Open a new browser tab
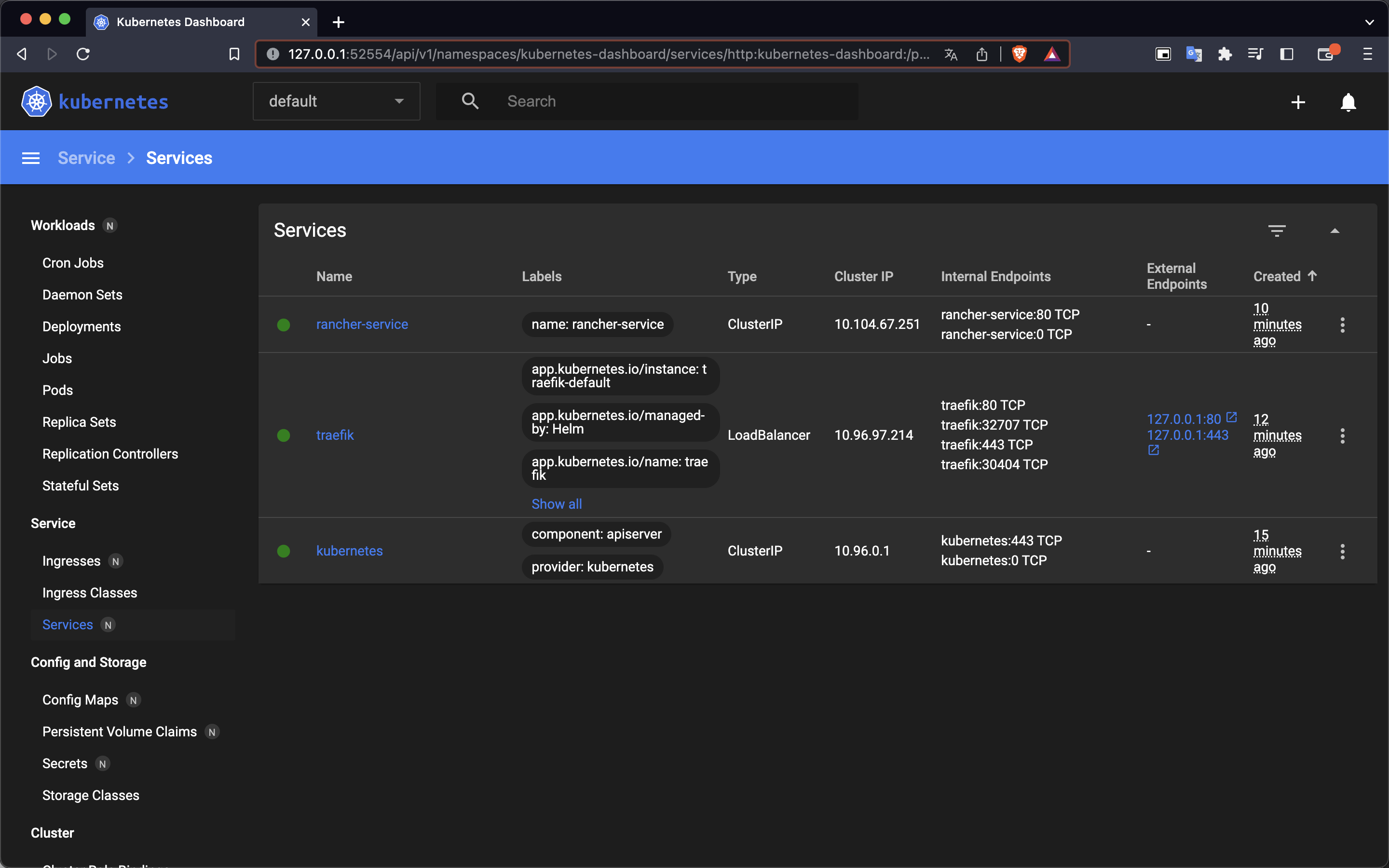The height and width of the screenshot is (868, 1389). (x=339, y=22)
